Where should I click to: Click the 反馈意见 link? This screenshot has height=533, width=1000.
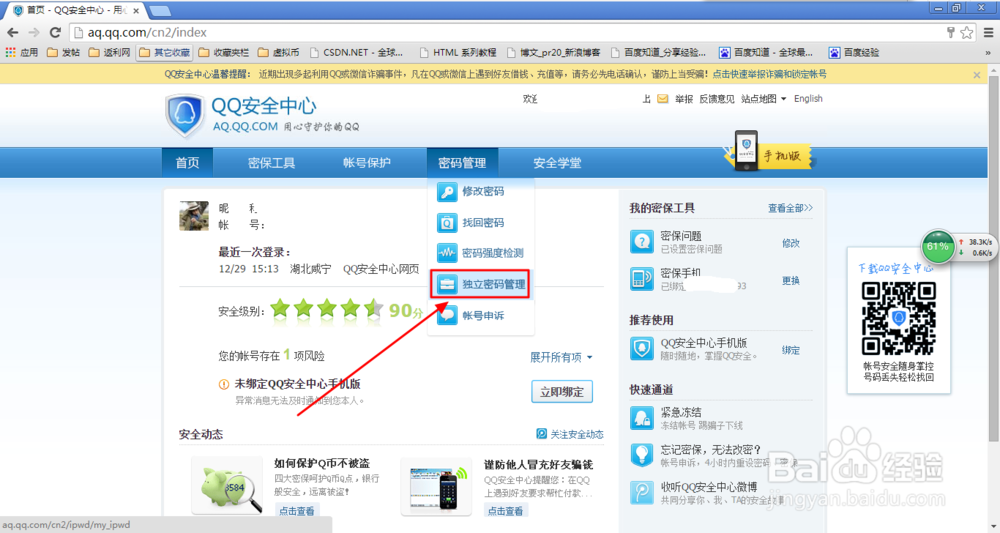[717, 99]
